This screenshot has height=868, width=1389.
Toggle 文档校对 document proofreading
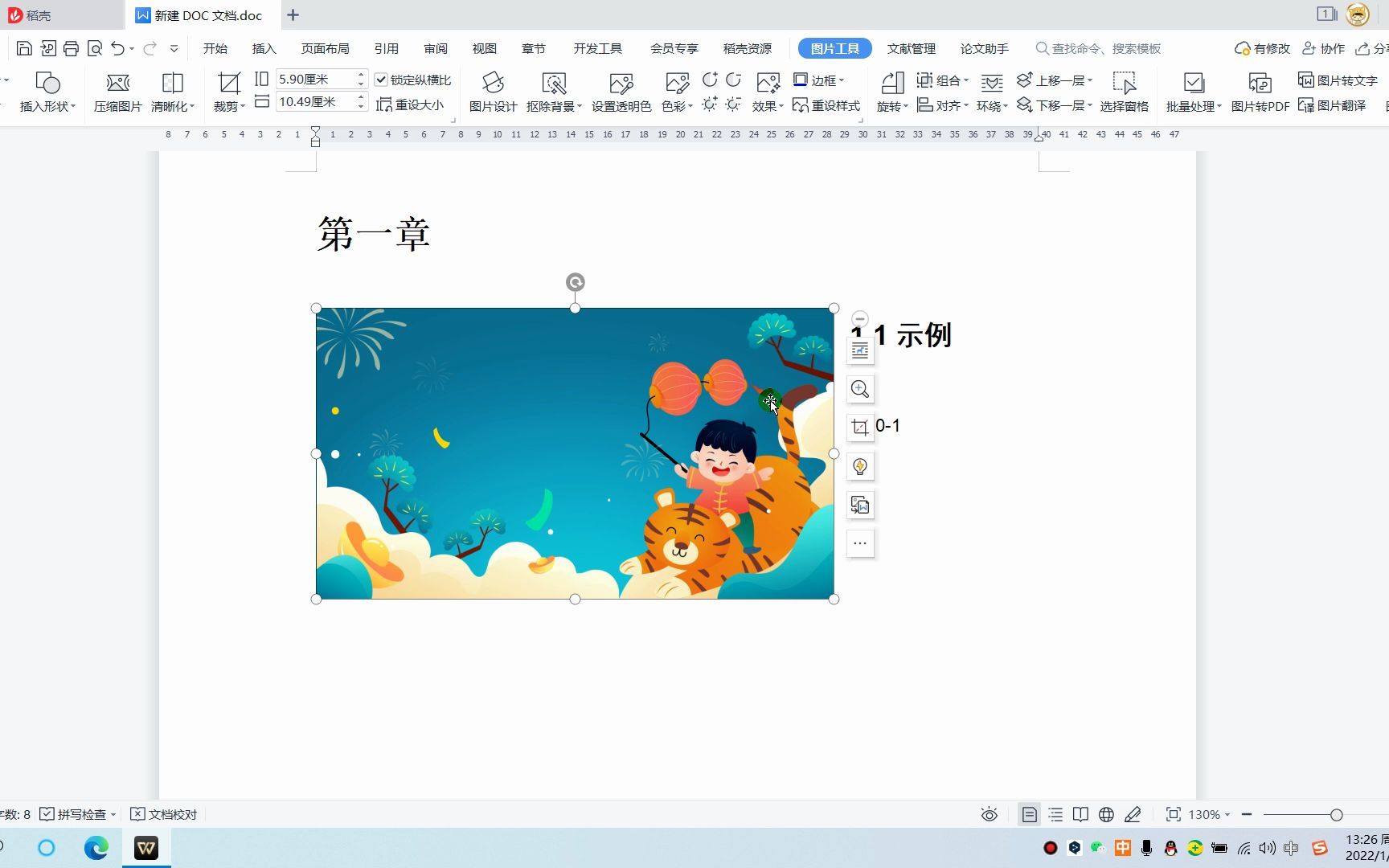point(164,814)
